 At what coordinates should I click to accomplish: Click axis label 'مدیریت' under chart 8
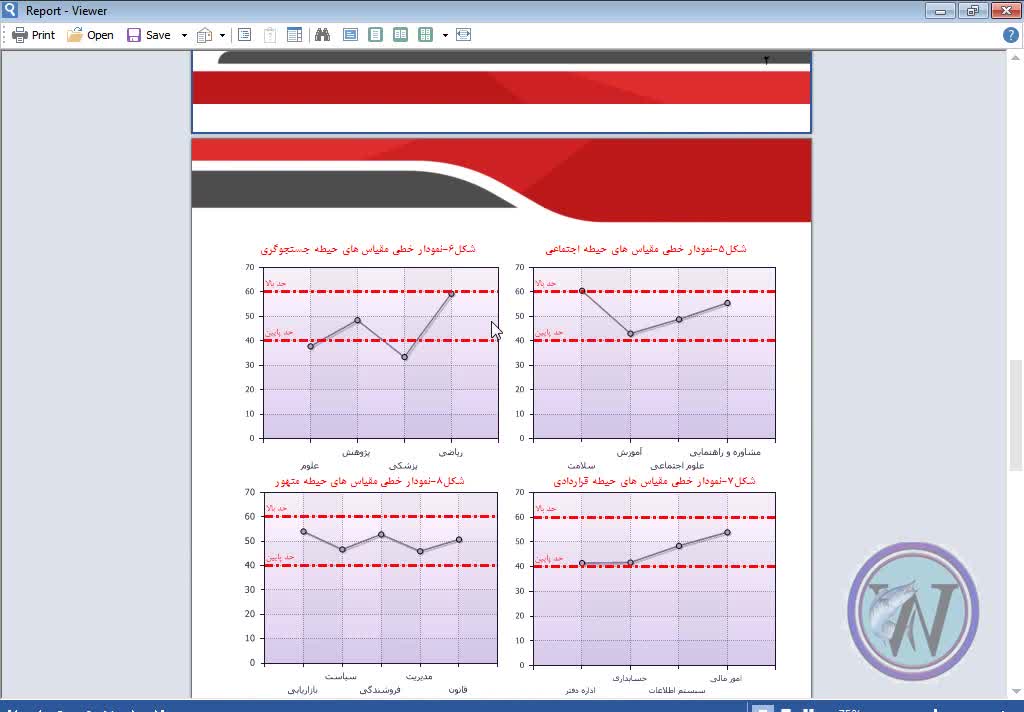419,676
